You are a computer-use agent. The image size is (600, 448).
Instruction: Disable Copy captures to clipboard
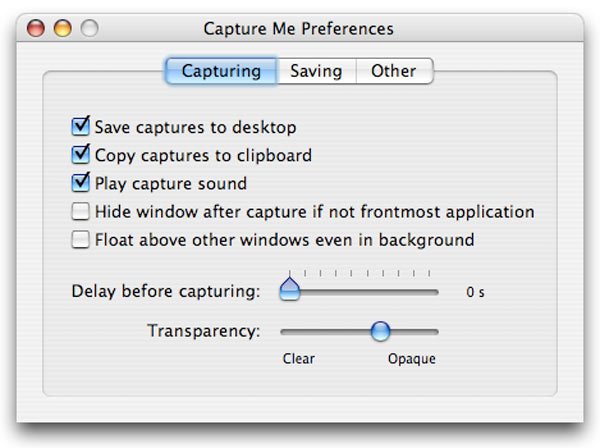point(81,155)
